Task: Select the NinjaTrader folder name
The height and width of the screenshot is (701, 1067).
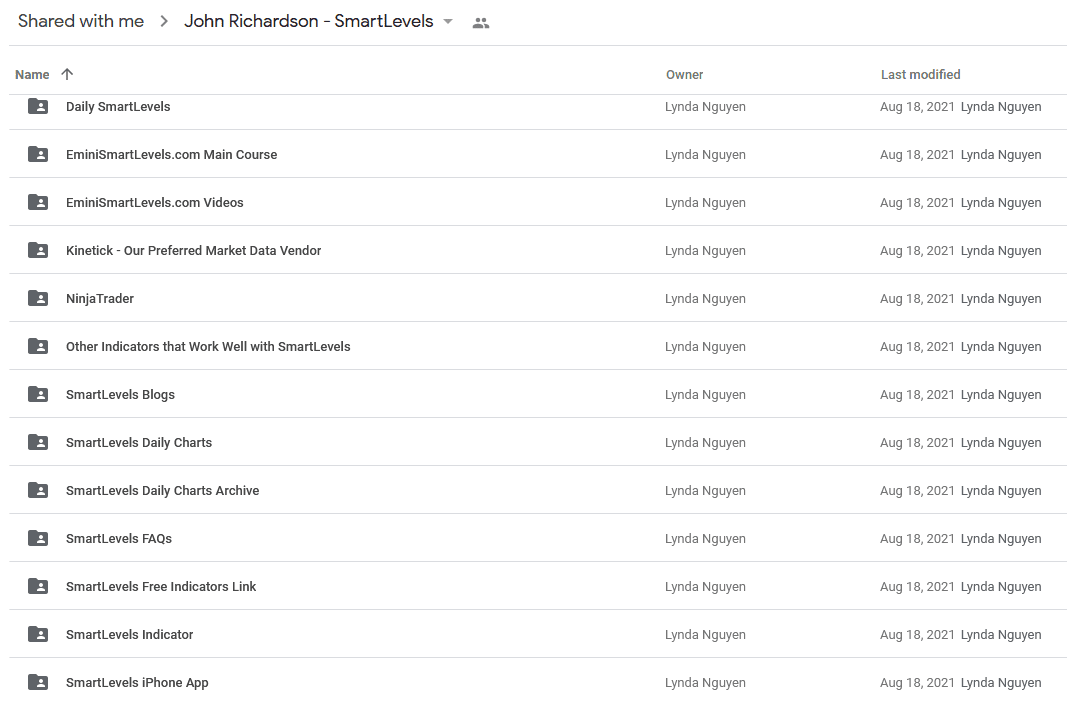Action: pyautogui.click(x=100, y=299)
